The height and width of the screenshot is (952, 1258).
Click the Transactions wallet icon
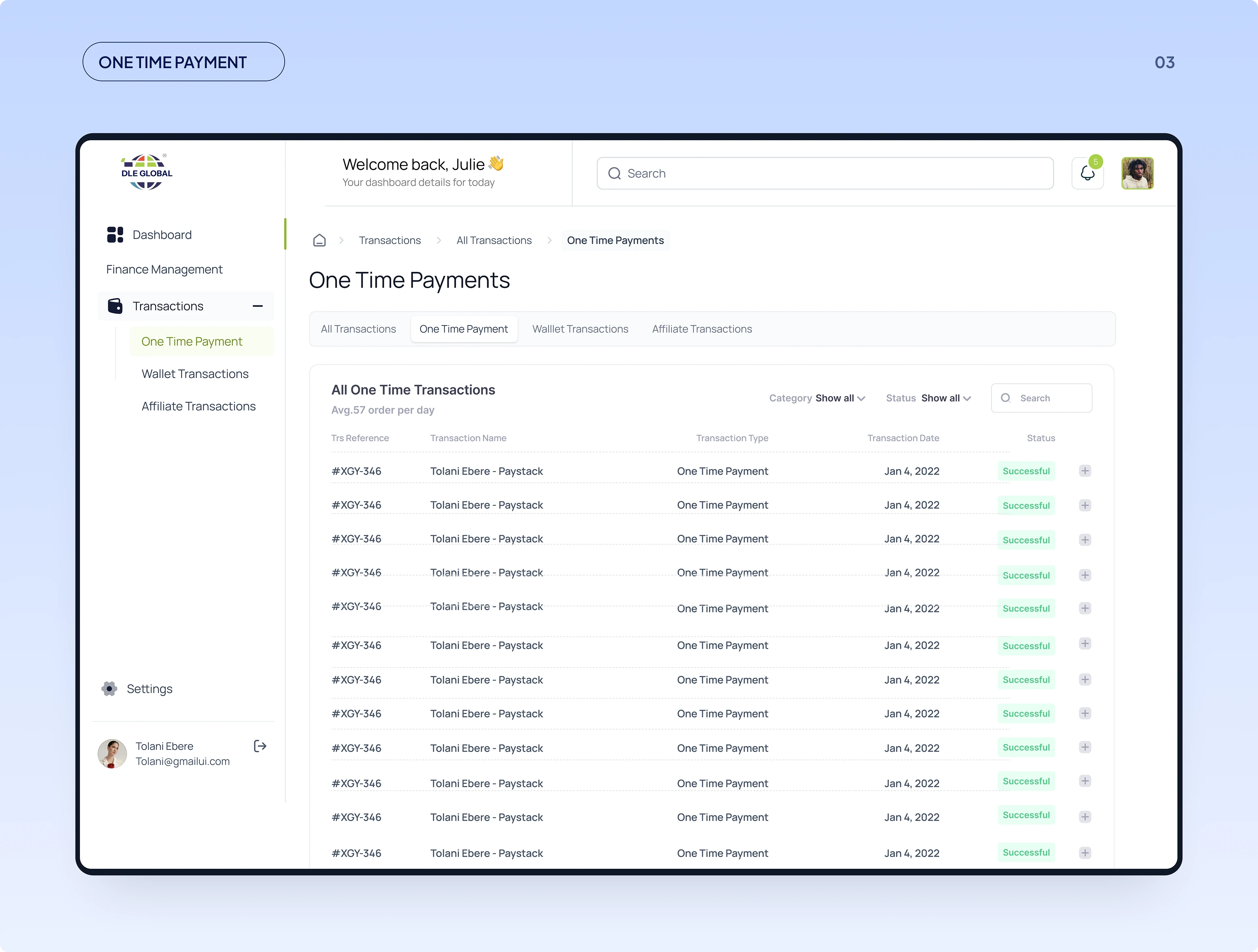[x=115, y=306]
